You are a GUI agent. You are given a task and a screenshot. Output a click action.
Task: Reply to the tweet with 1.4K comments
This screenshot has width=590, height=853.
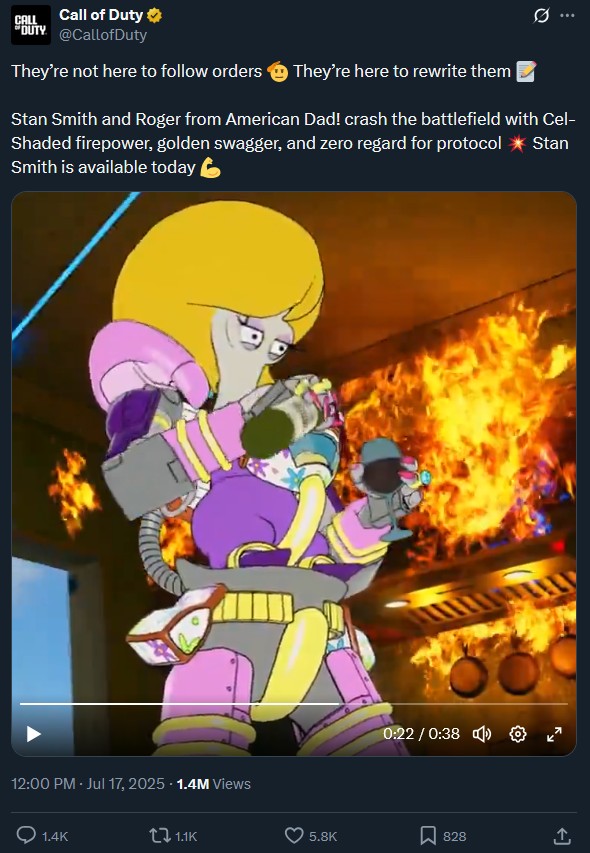coord(42,836)
